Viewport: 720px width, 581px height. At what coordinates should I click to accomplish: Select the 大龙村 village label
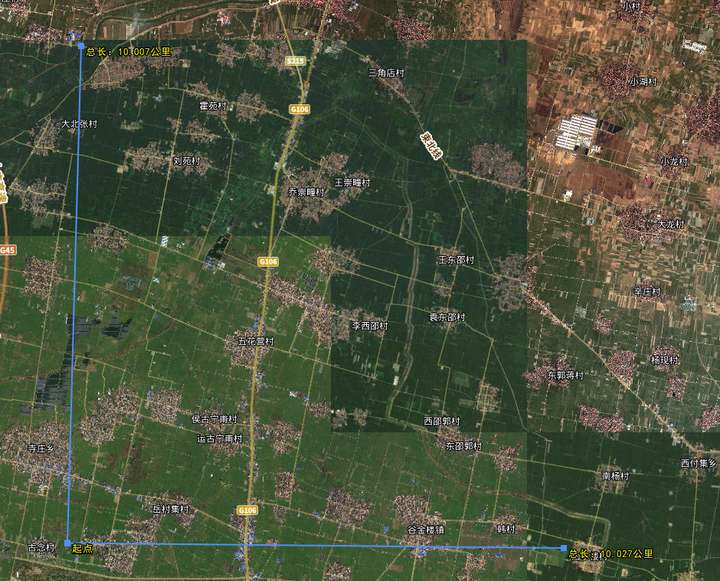(671, 224)
